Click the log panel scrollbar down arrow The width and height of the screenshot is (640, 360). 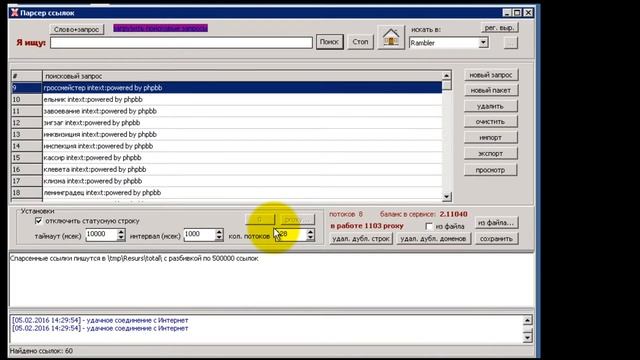click(x=527, y=337)
